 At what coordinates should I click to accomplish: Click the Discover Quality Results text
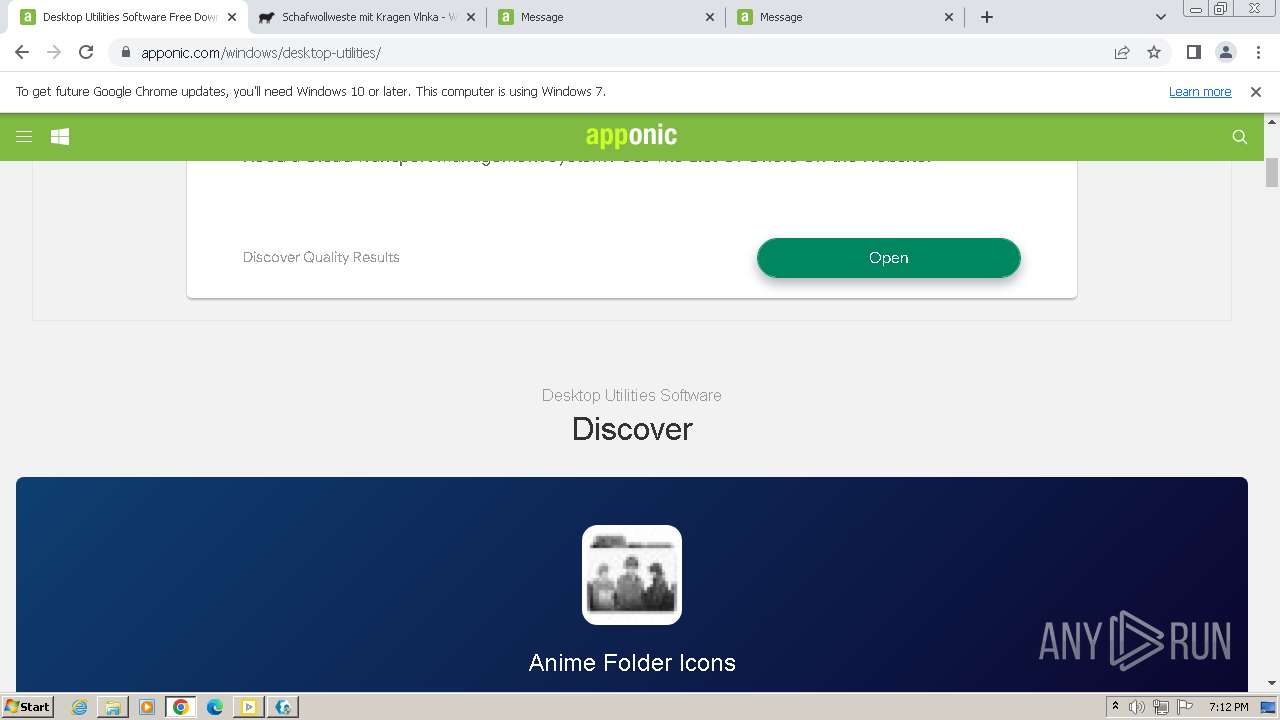click(x=321, y=257)
